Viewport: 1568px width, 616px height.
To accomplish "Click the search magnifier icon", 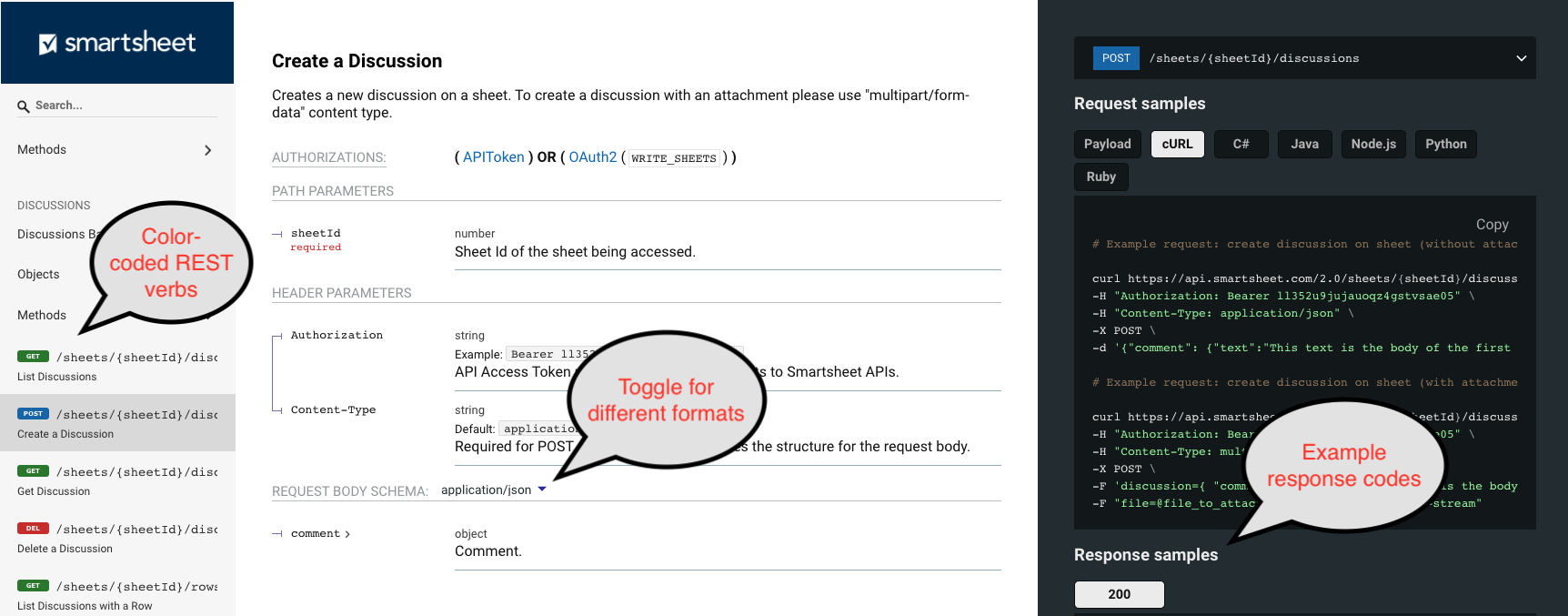I will [x=24, y=106].
